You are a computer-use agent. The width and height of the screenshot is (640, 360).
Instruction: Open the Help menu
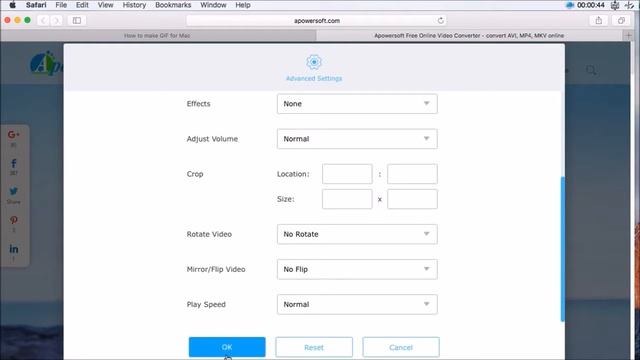click(x=243, y=5)
